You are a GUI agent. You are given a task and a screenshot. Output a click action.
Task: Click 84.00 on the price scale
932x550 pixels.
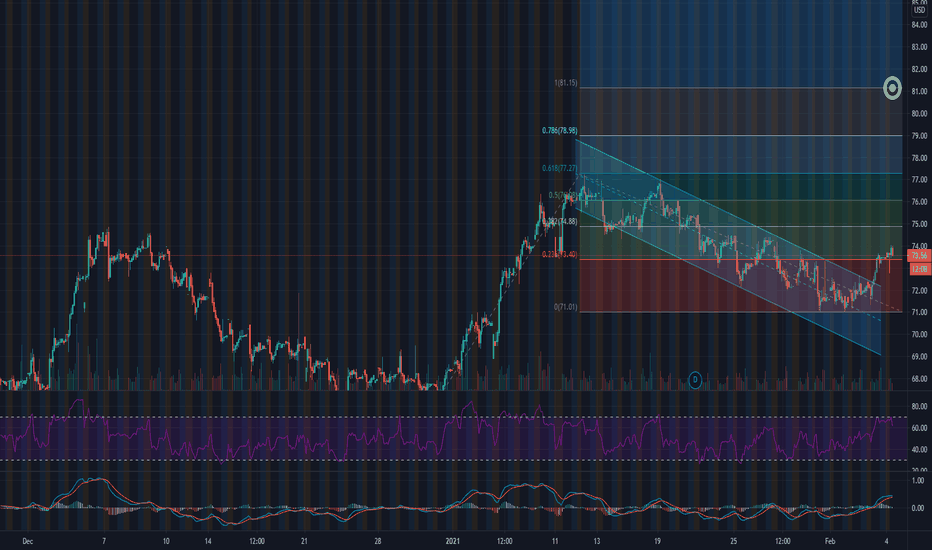tap(919, 24)
